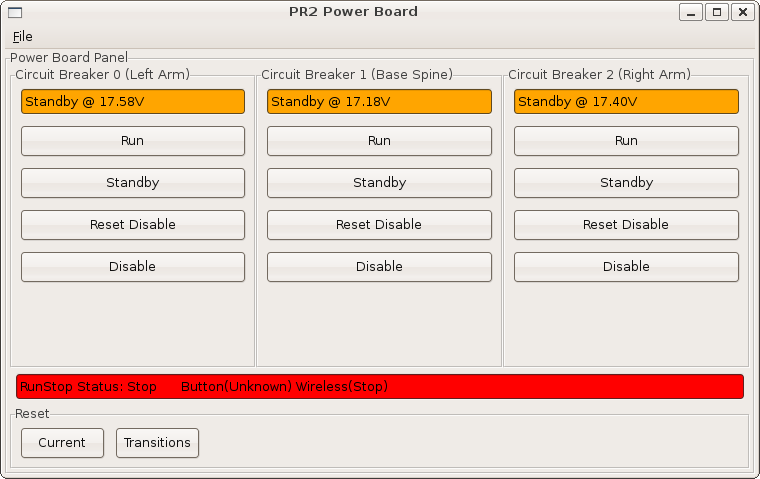The image size is (760, 479).
Task: Click Reset Disable for Right Arm breaker
Action: click(x=626, y=225)
